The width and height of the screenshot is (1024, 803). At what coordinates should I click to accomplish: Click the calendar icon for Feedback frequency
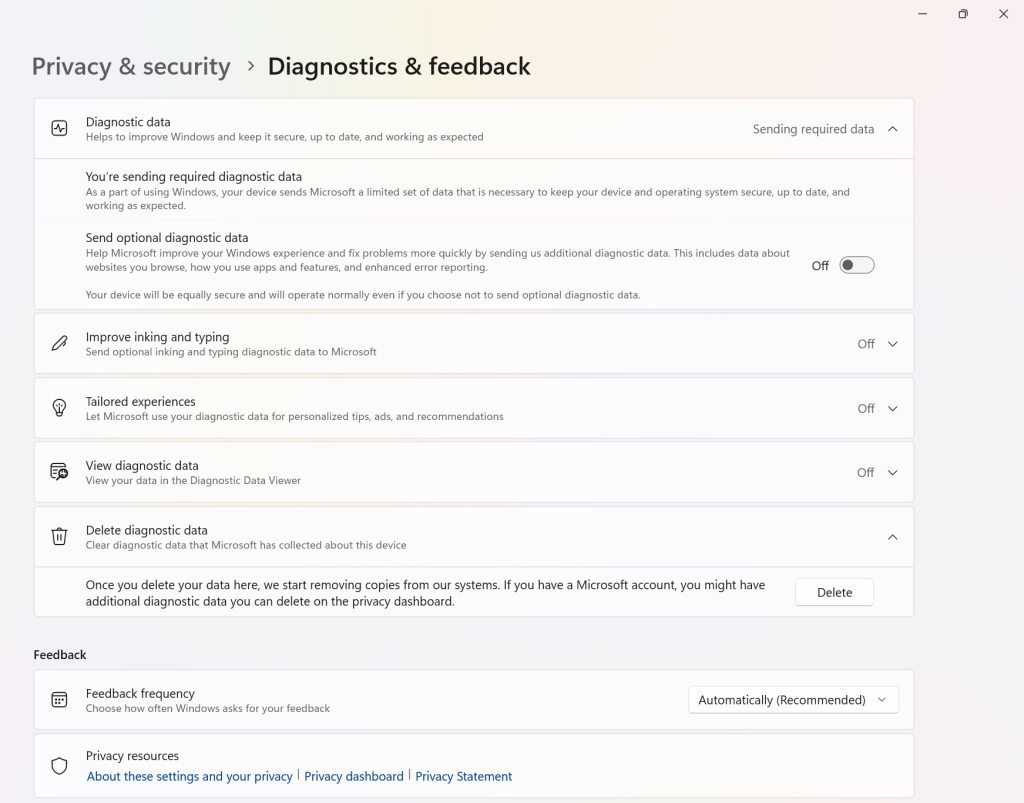coord(59,700)
